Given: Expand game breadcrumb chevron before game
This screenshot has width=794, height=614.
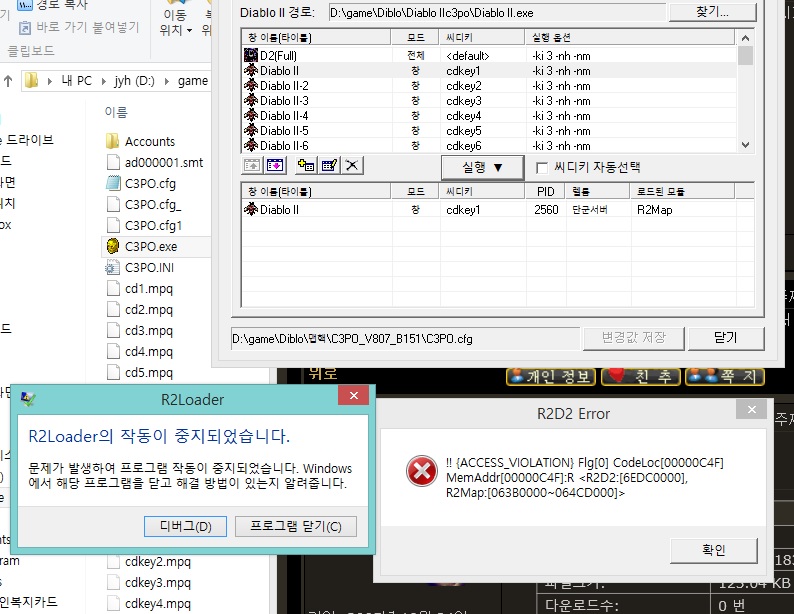Looking at the screenshot, I should 167,81.
